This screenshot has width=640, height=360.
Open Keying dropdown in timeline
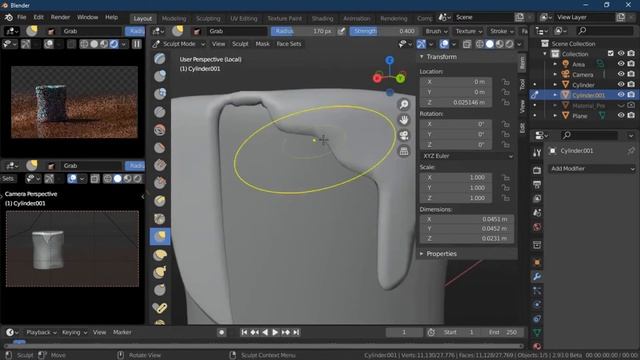[x=74, y=332]
